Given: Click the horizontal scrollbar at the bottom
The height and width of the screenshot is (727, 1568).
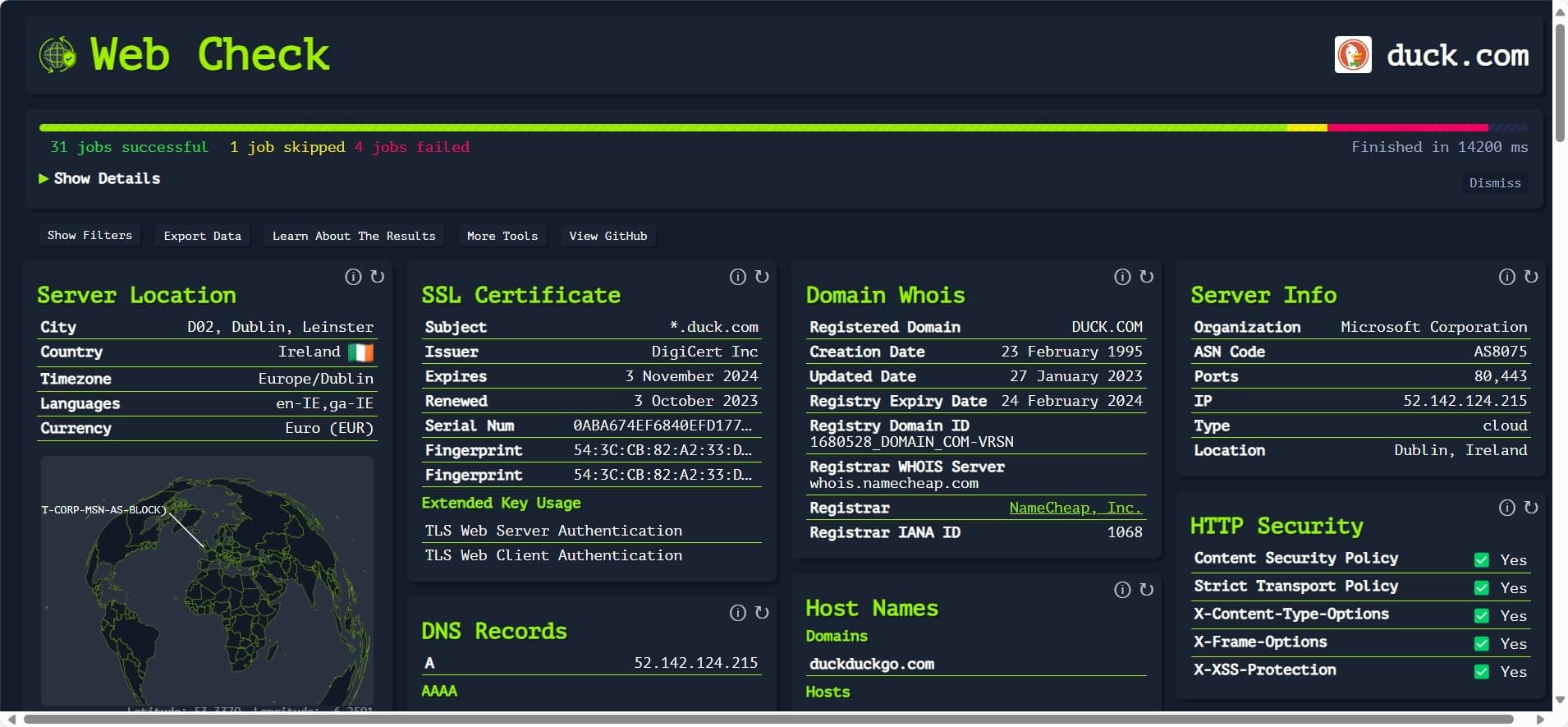Looking at the screenshot, I should point(768,720).
